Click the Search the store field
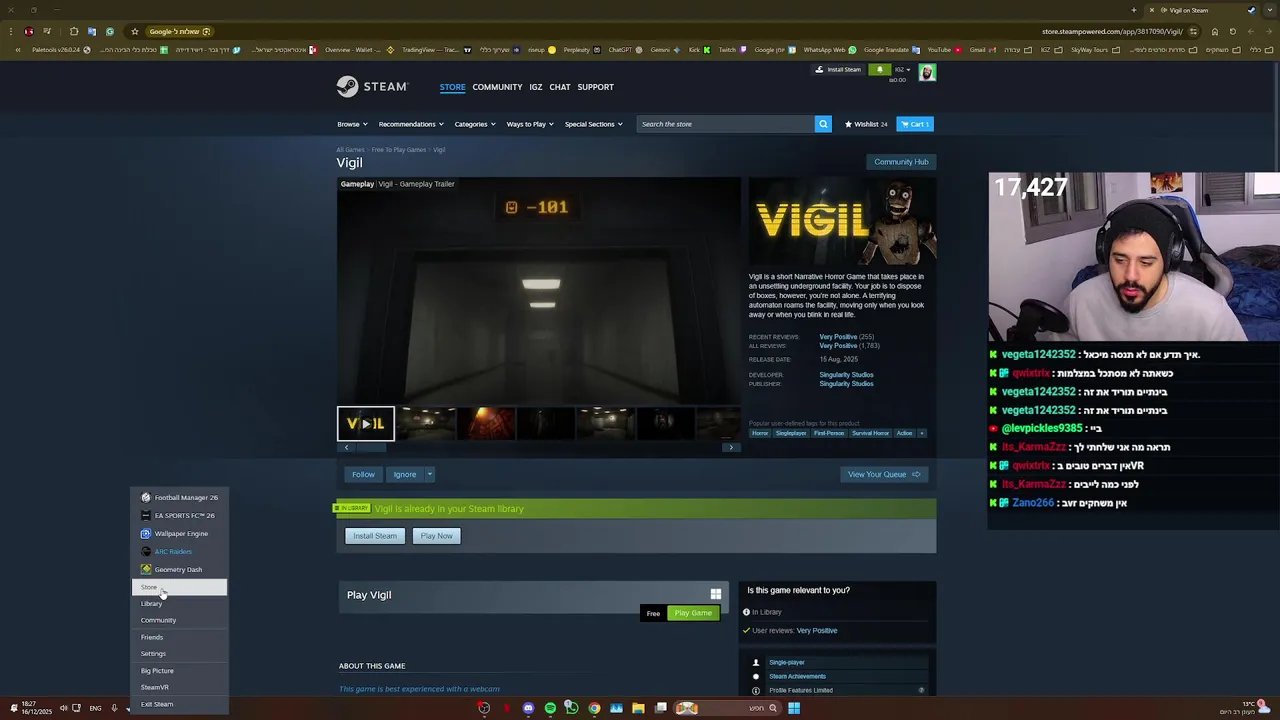Image resolution: width=1280 pixels, height=720 pixels. tap(726, 124)
